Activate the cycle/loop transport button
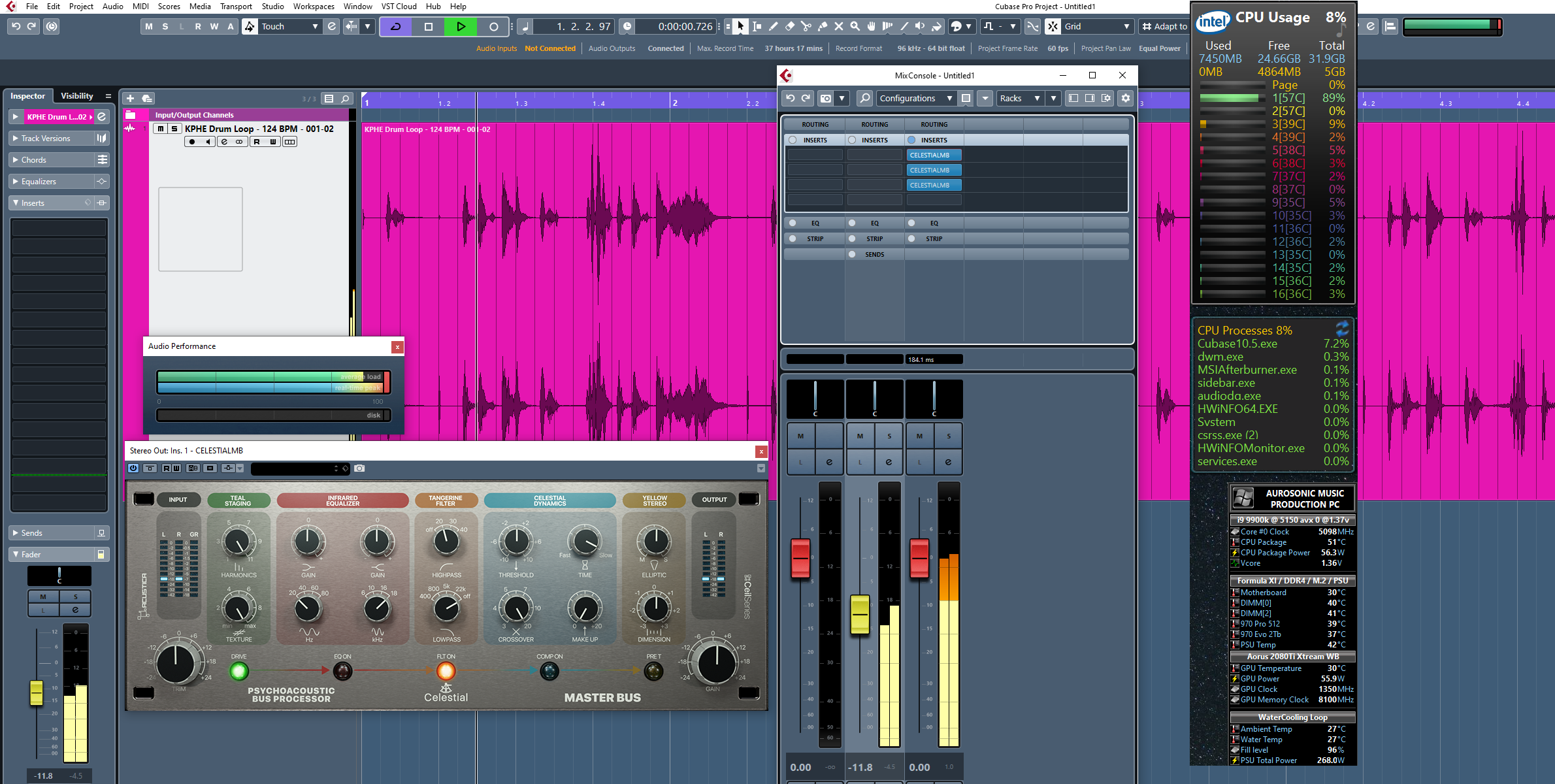The width and height of the screenshot is (1555, 784). pyautogui.click(x=396, y=26)
